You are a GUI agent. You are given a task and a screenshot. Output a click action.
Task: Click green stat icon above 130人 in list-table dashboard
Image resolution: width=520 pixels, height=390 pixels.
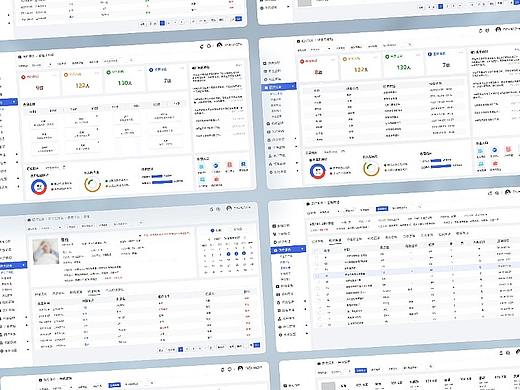387,57
